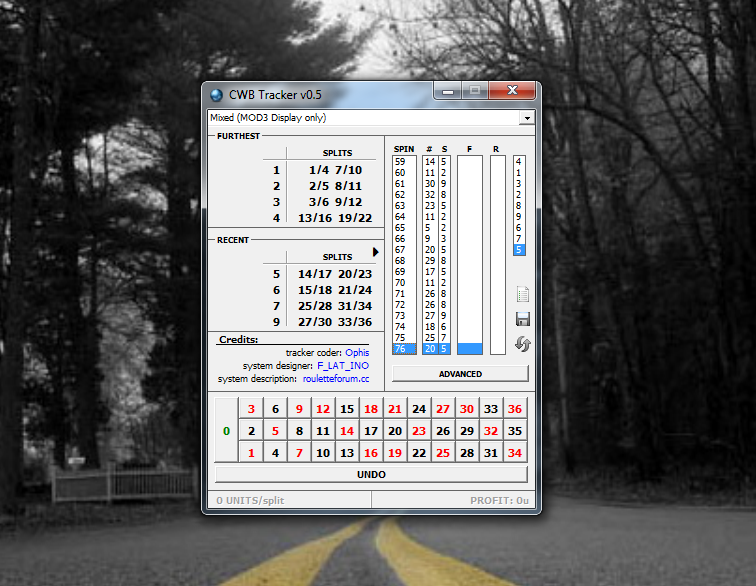Select highlighted 5 in the rightmost list
756x586 pixels.
[x=519, y=249]
